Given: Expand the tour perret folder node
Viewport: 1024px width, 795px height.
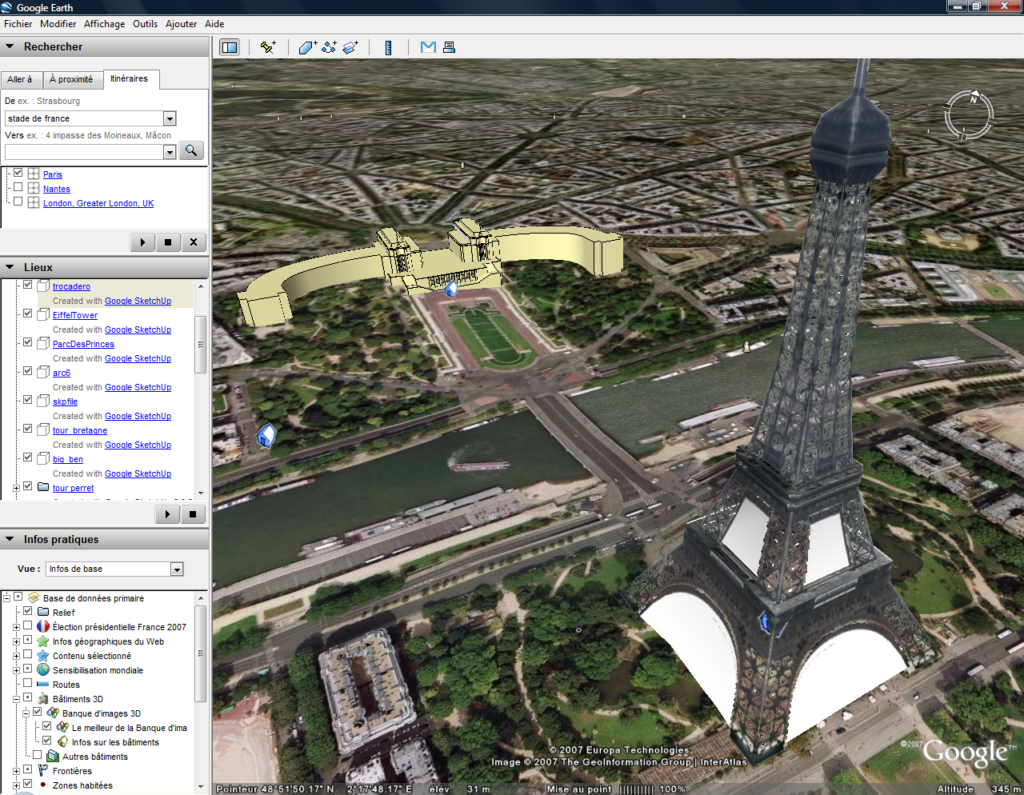Looking at the screenshot, I should point(16,488).
